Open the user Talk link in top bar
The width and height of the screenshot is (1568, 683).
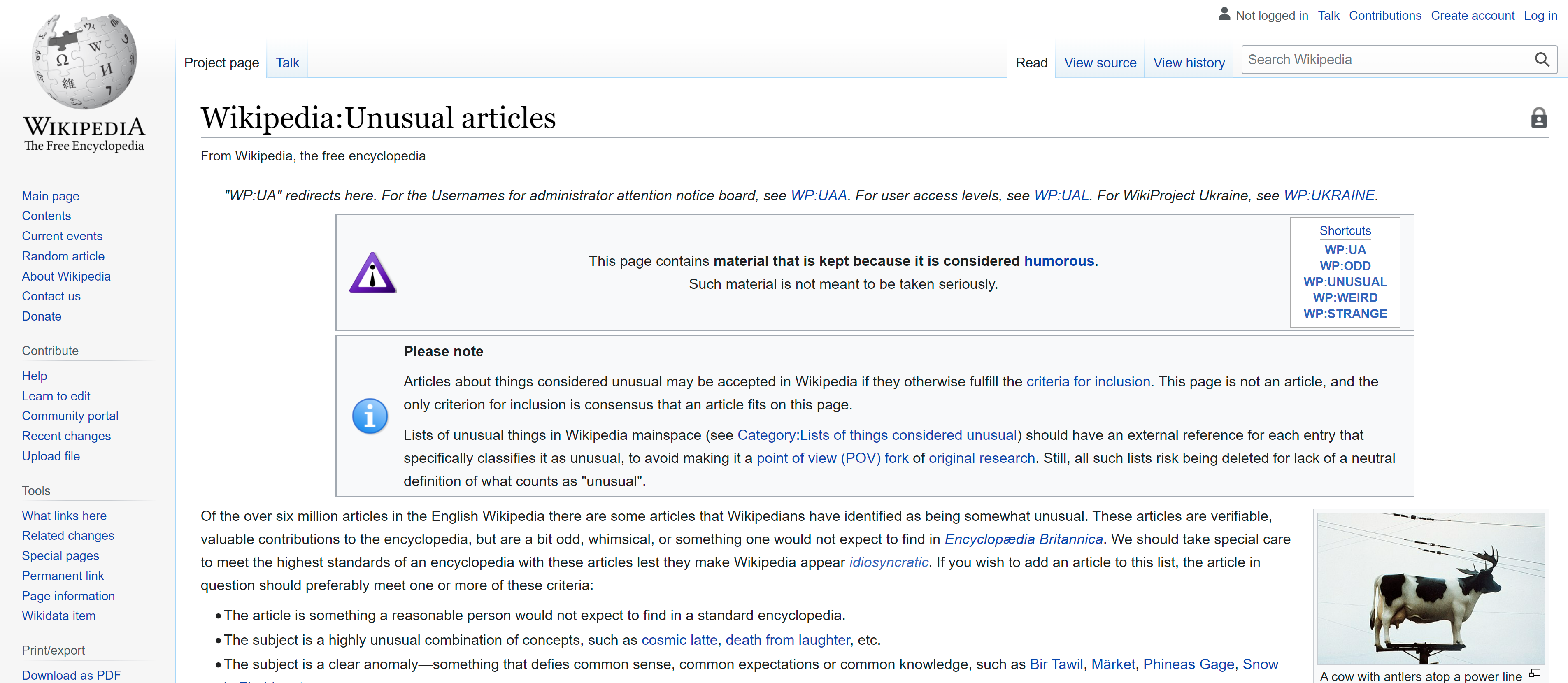click(1329, 15)
